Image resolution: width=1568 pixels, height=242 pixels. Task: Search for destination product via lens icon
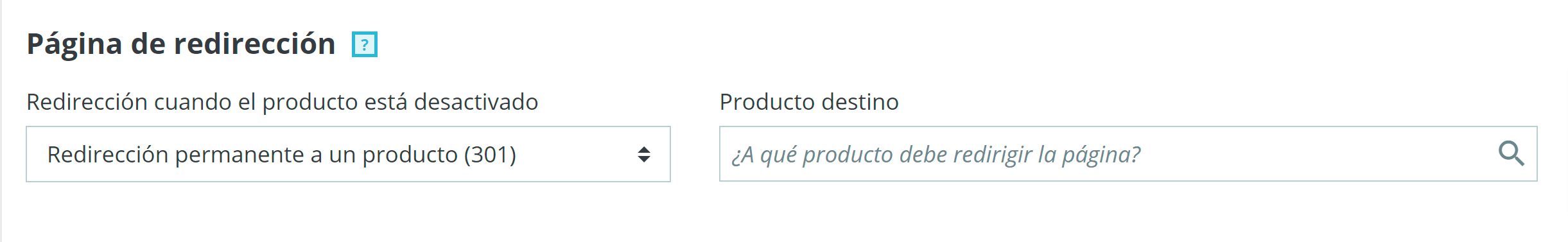[1511, 154]
